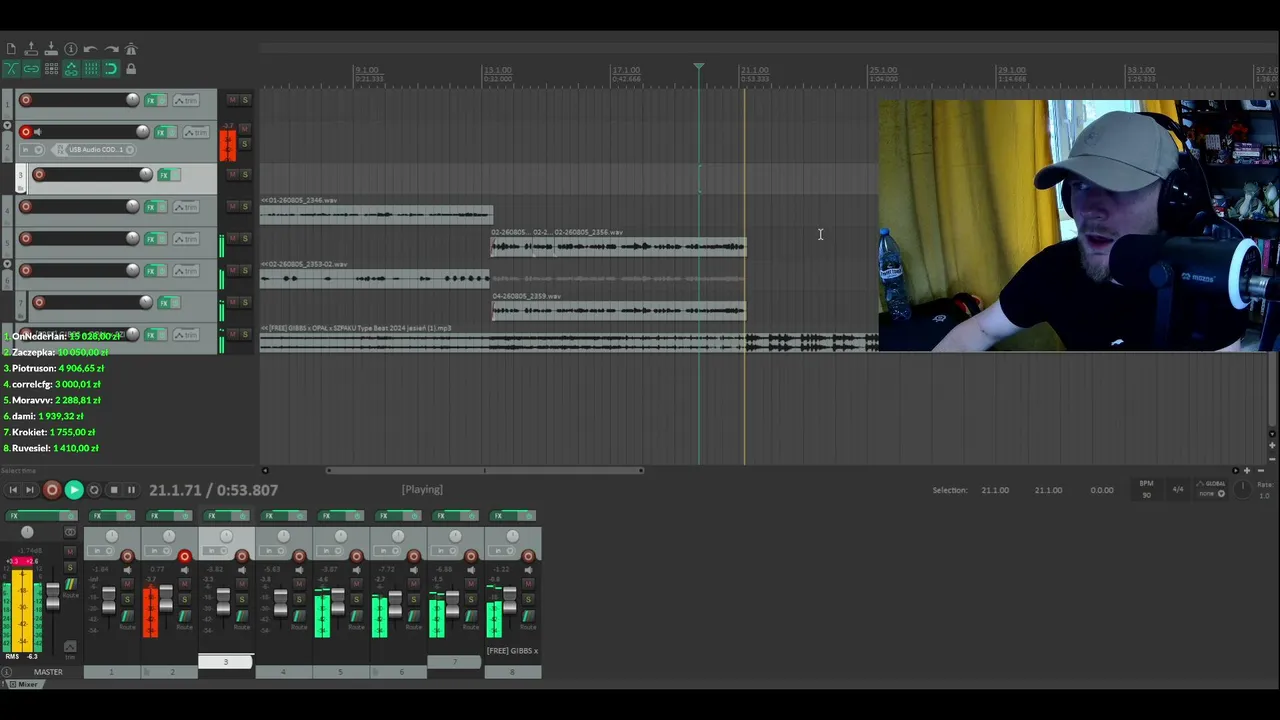Click the horizontal zoom in plus button
Viewport: 1280px width, 720px height.
[1248, 470]
